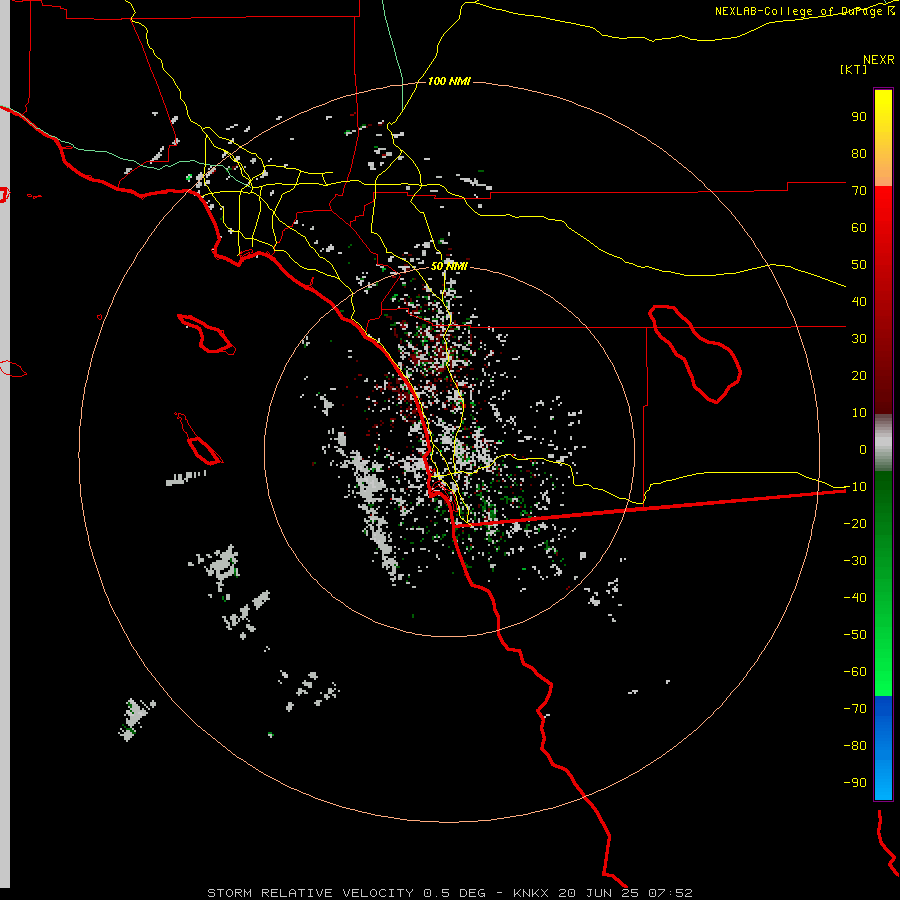Click the 0.5 DEG elevation text

454,893
